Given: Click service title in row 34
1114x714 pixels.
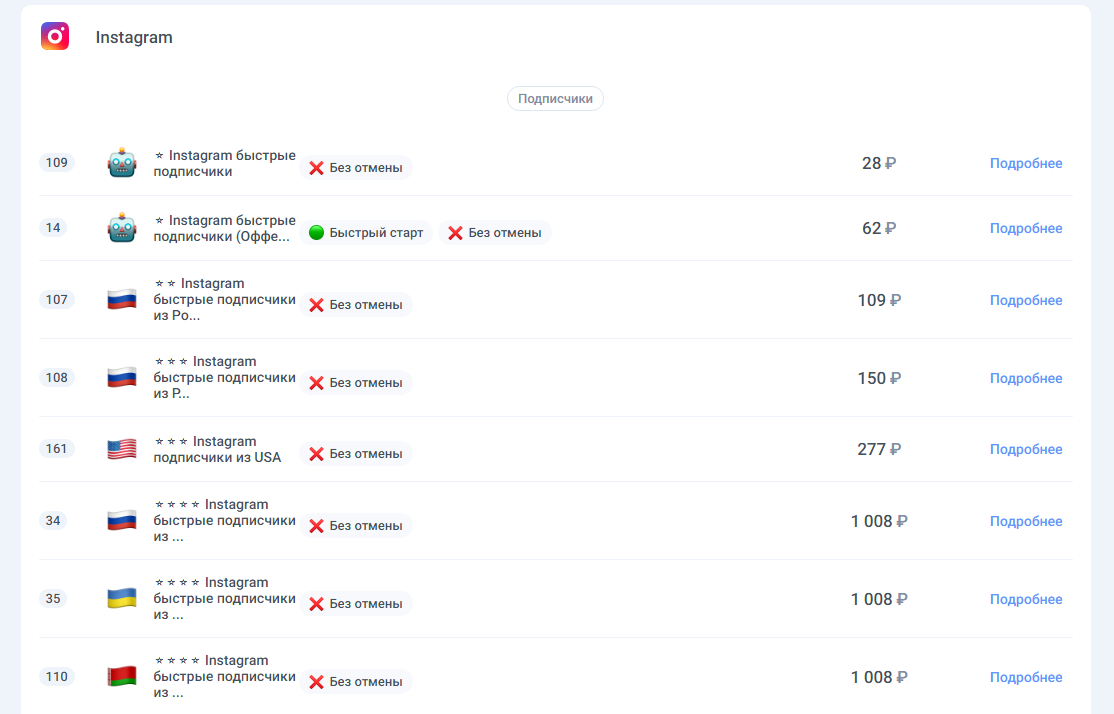Looking at the screenshot, I should [225, 520].
